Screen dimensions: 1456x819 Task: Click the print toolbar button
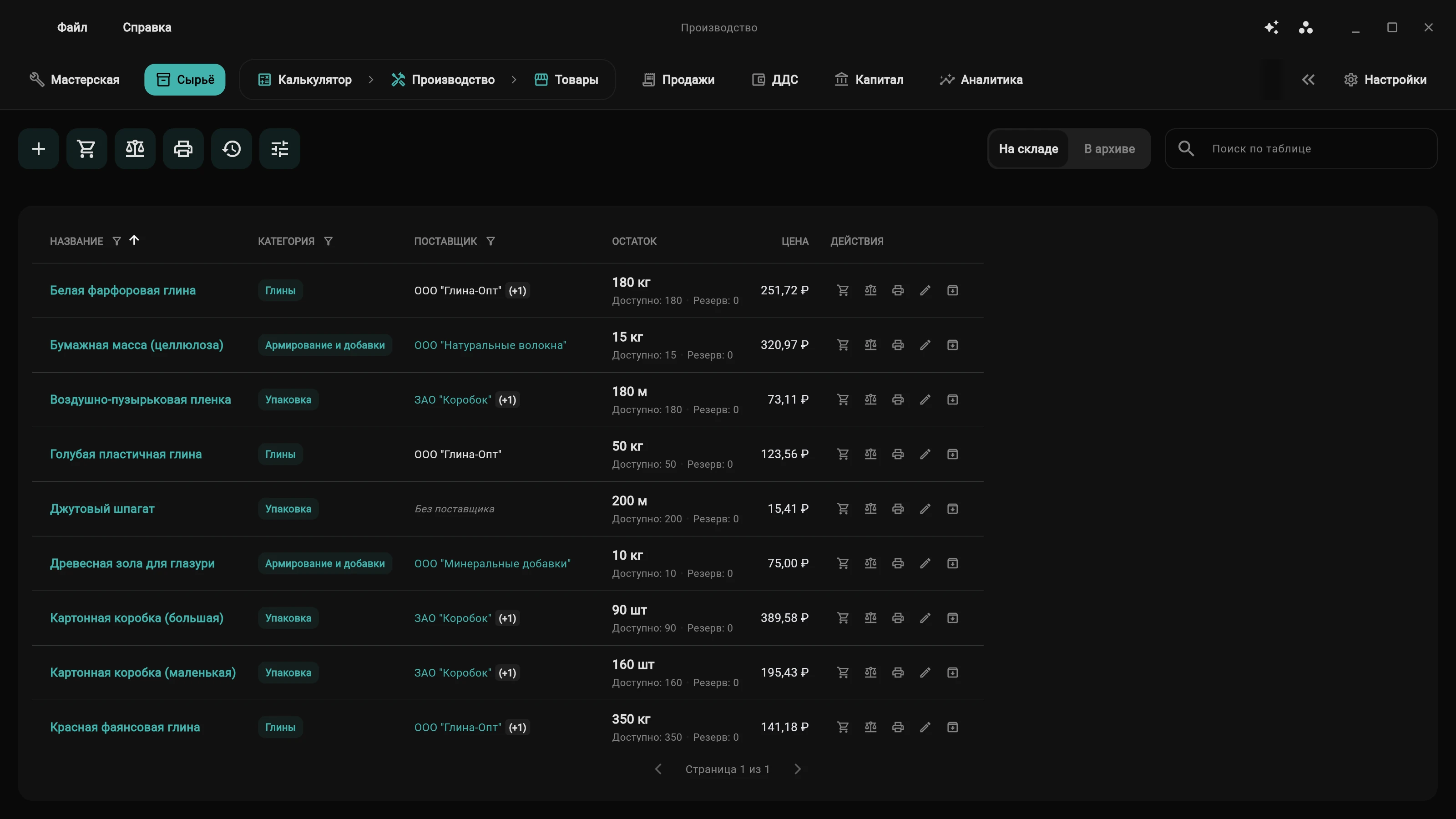point(183,149)
